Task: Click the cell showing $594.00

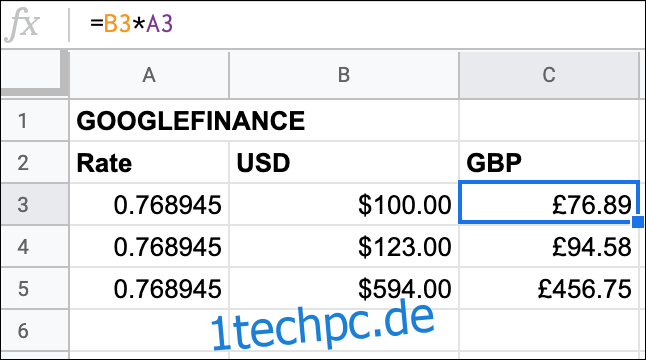Action: click(344, 288)
